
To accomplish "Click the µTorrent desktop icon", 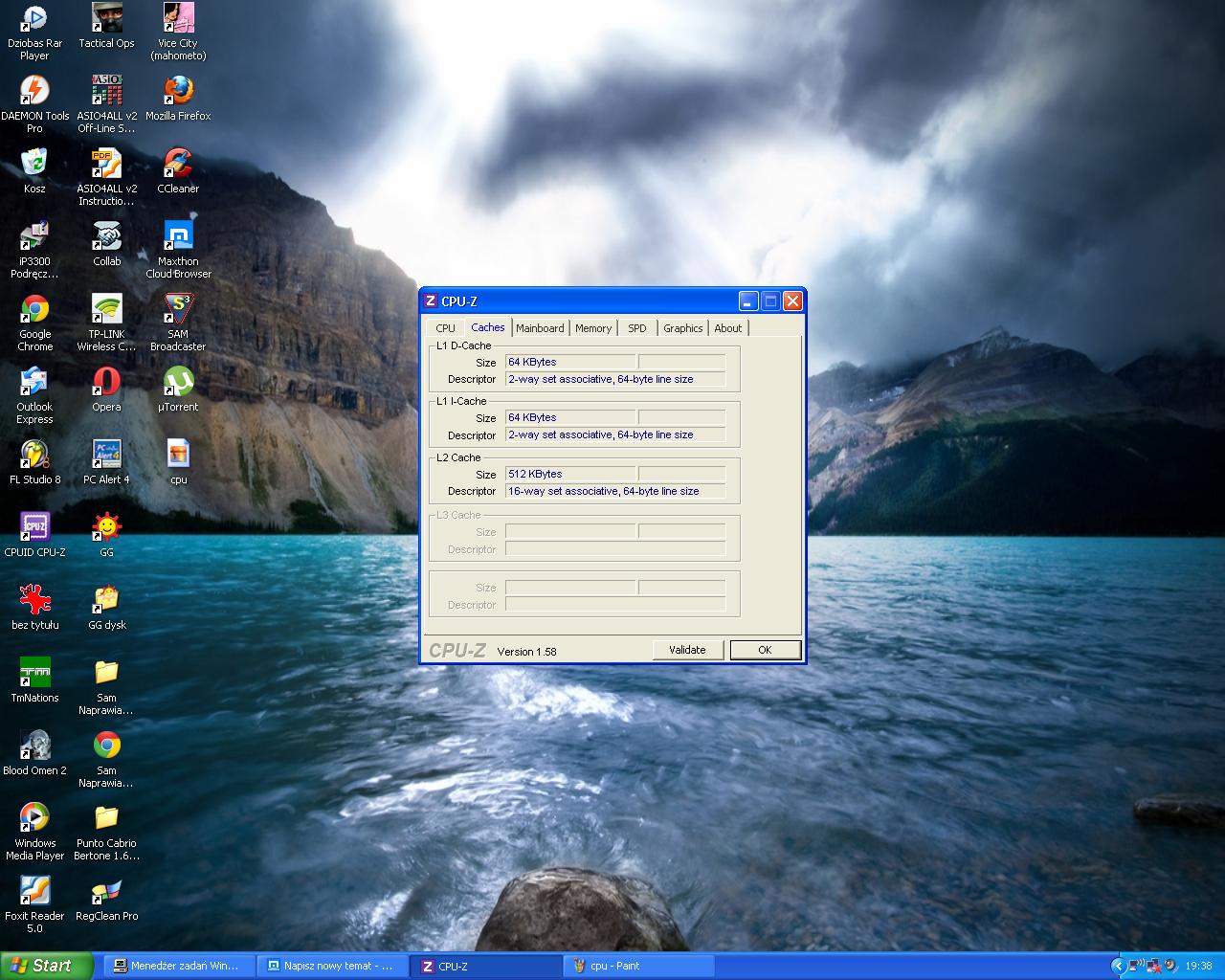I will point(178,383).
